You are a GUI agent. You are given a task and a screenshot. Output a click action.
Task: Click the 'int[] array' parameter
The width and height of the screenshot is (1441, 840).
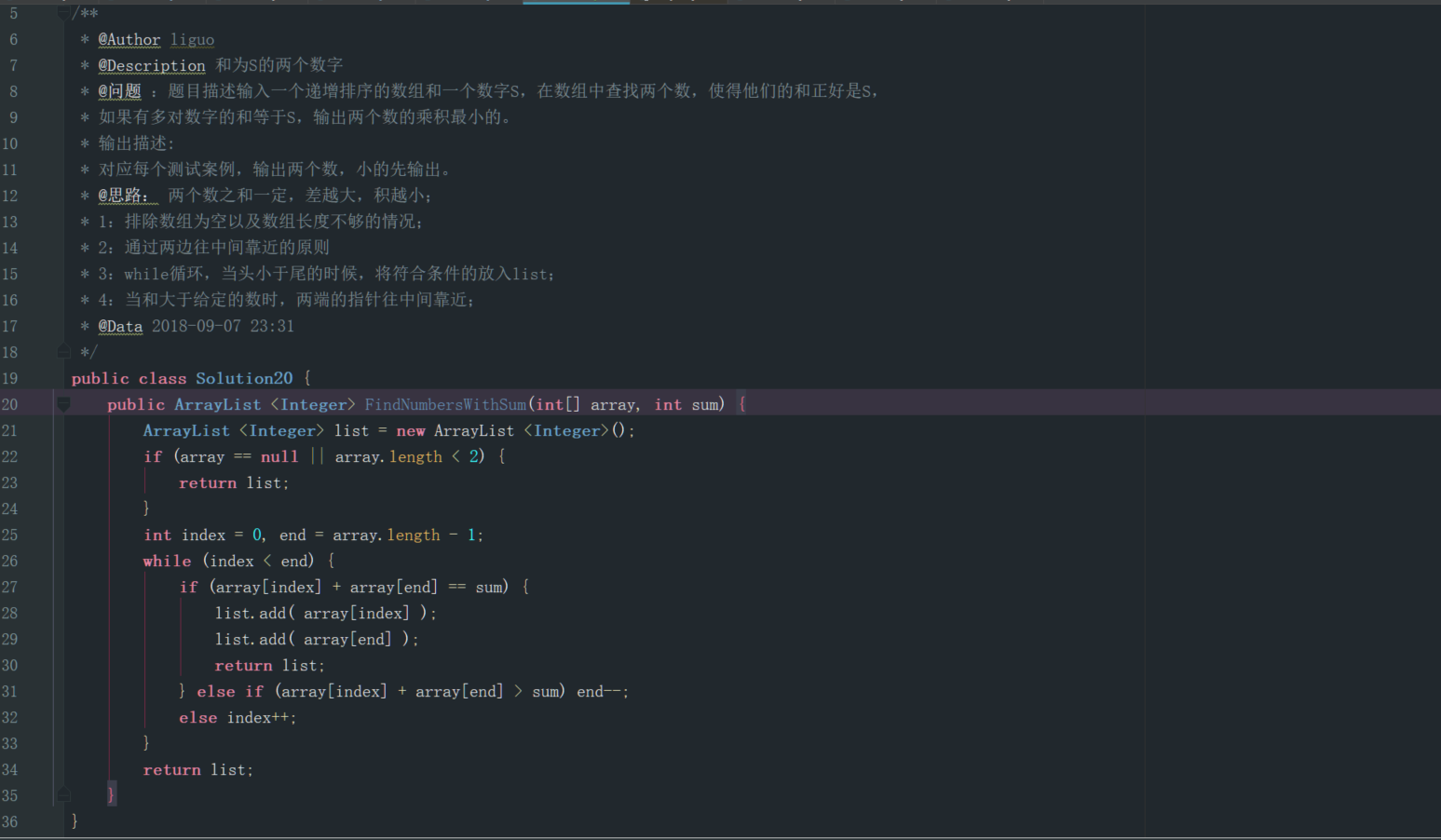[586, 404]
